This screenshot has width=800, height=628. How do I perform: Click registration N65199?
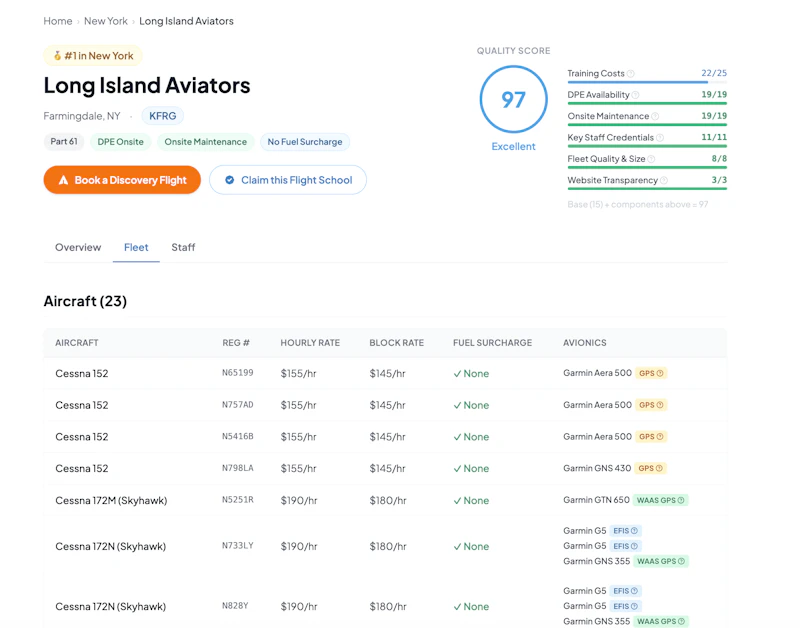pyautogui.click(x=238, y=373)
